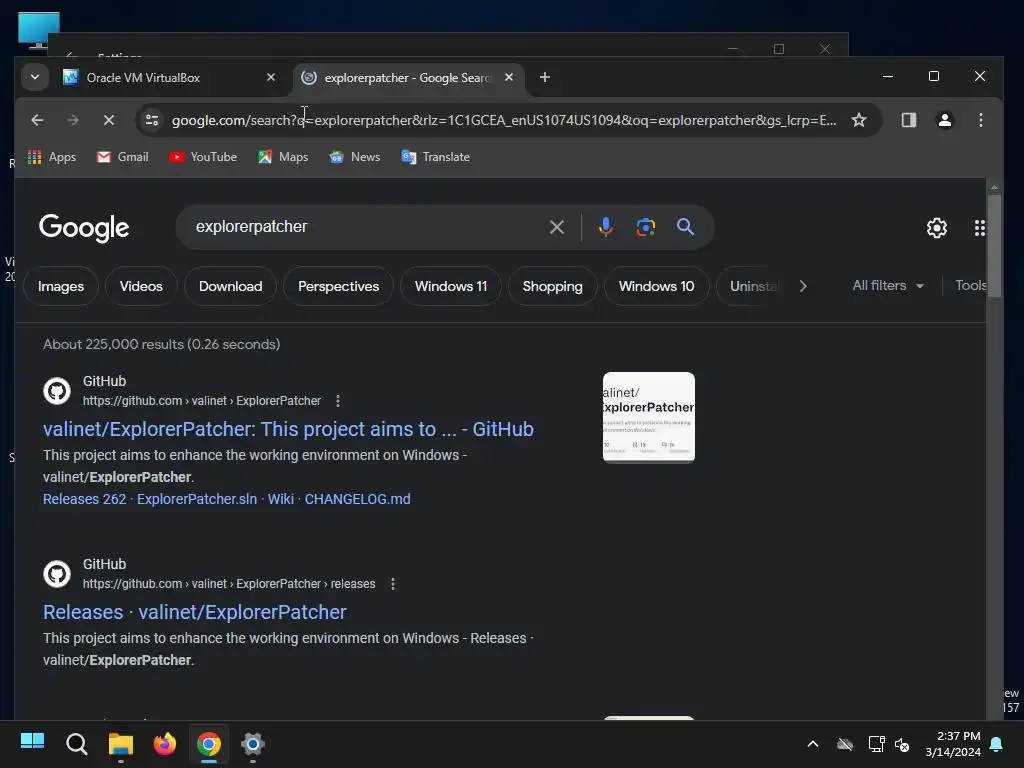Bookmark this page with star icon

pos(859,120)
